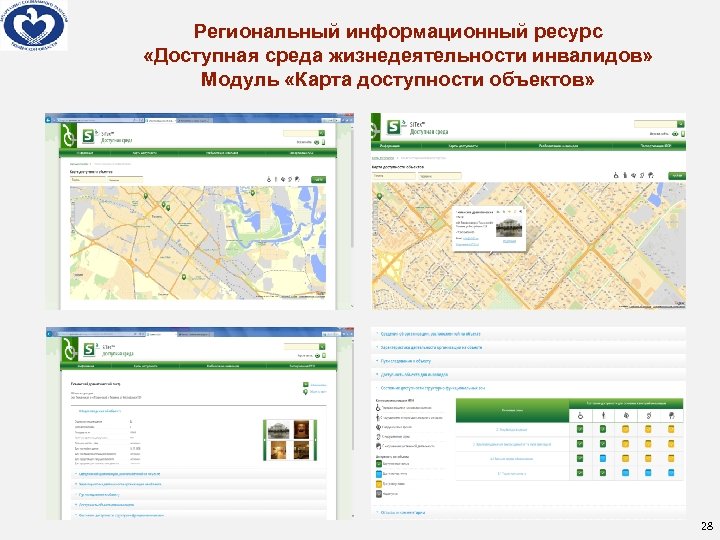Open 'Информация' menu in top-right screenshot
Image resolution: width=720 pixels, height=540 pixels.
pos(390,146)
